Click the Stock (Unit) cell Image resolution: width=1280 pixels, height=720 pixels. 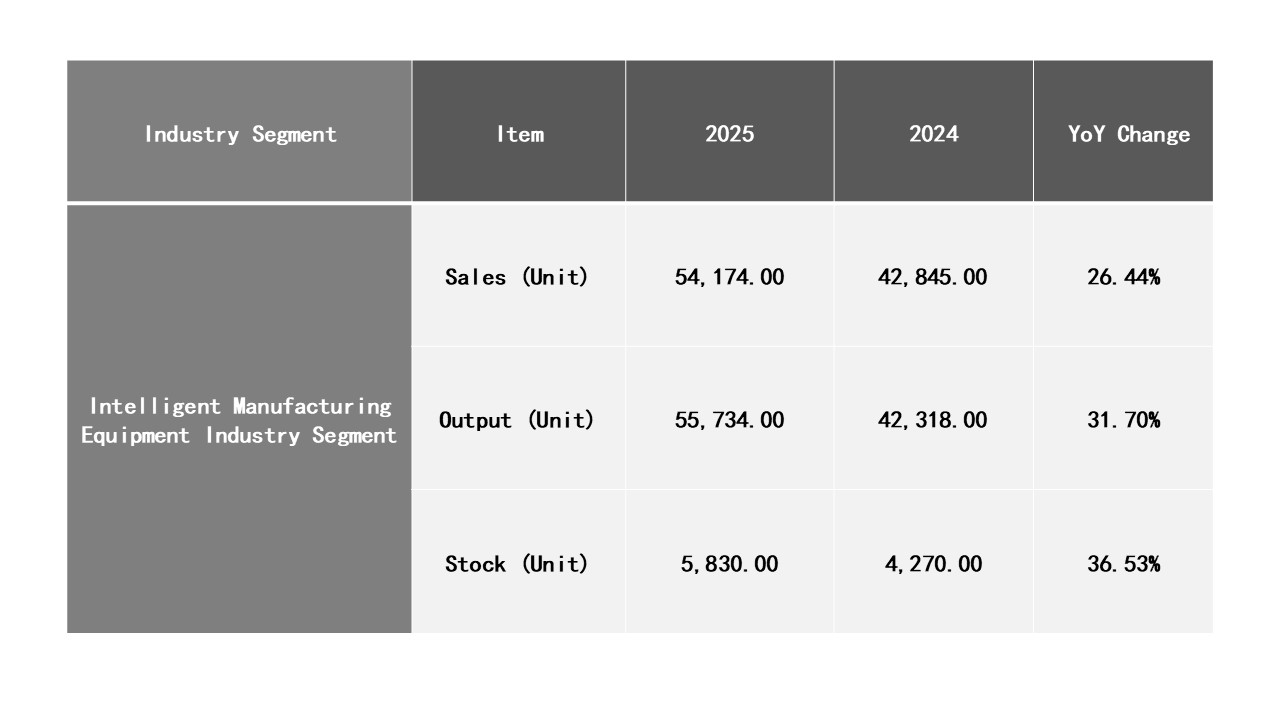tap(517, 564)
